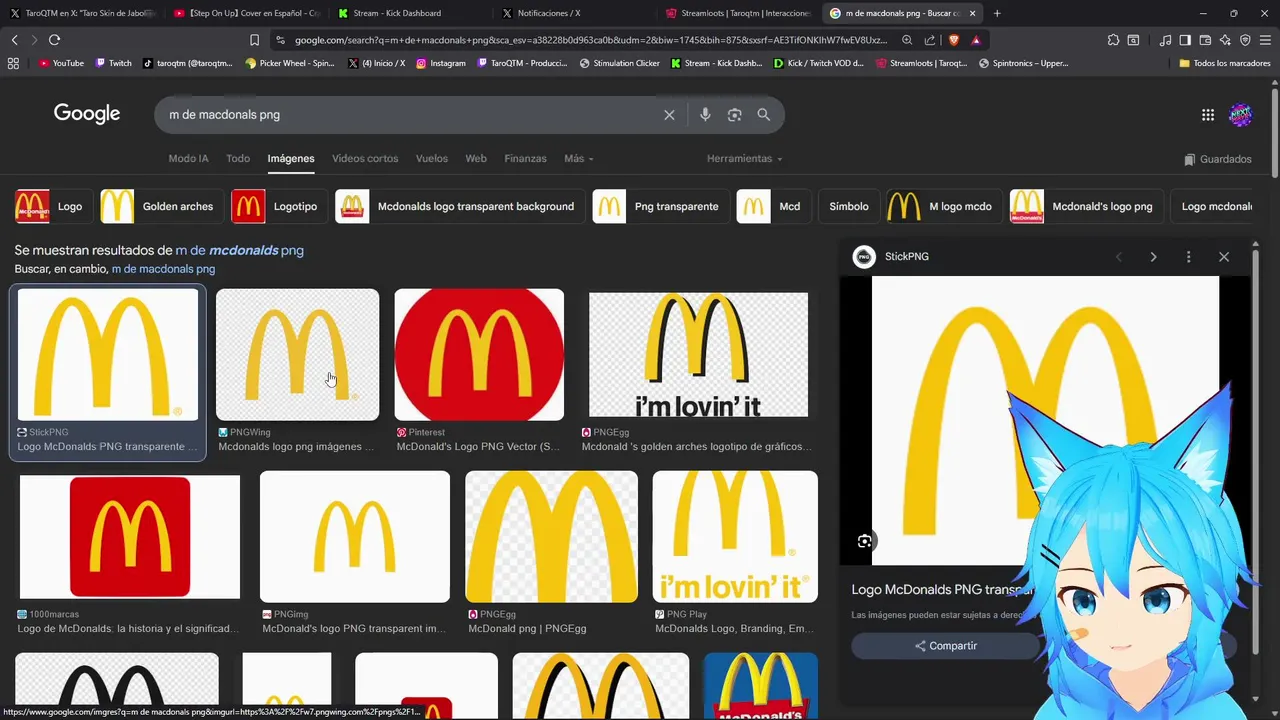The height and width of the screenshot is (720, 1280).
Task: Open the PNG Play i'm lovin' it thumbnail
Action: coord(735,537)
